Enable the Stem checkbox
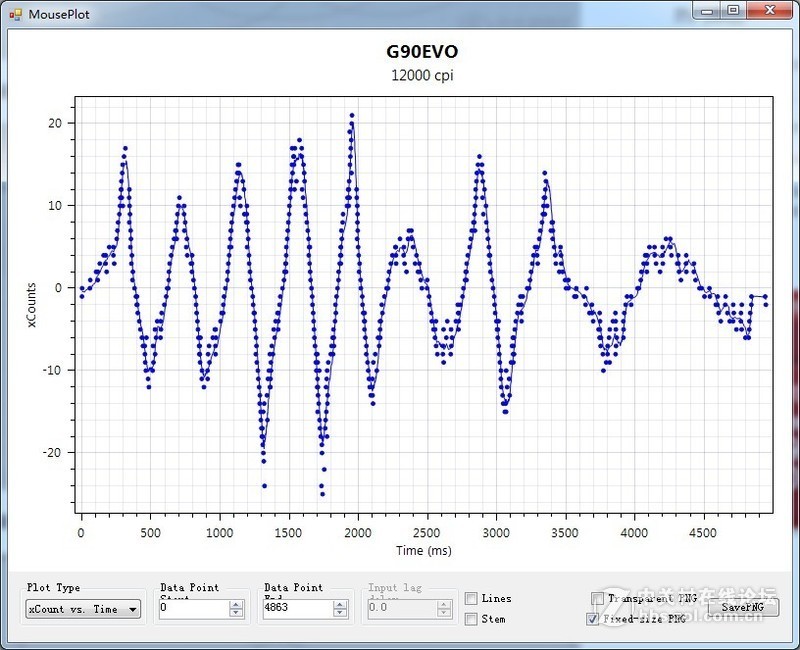This screenshot has width=800, height=650. click(x=471, y=619)
